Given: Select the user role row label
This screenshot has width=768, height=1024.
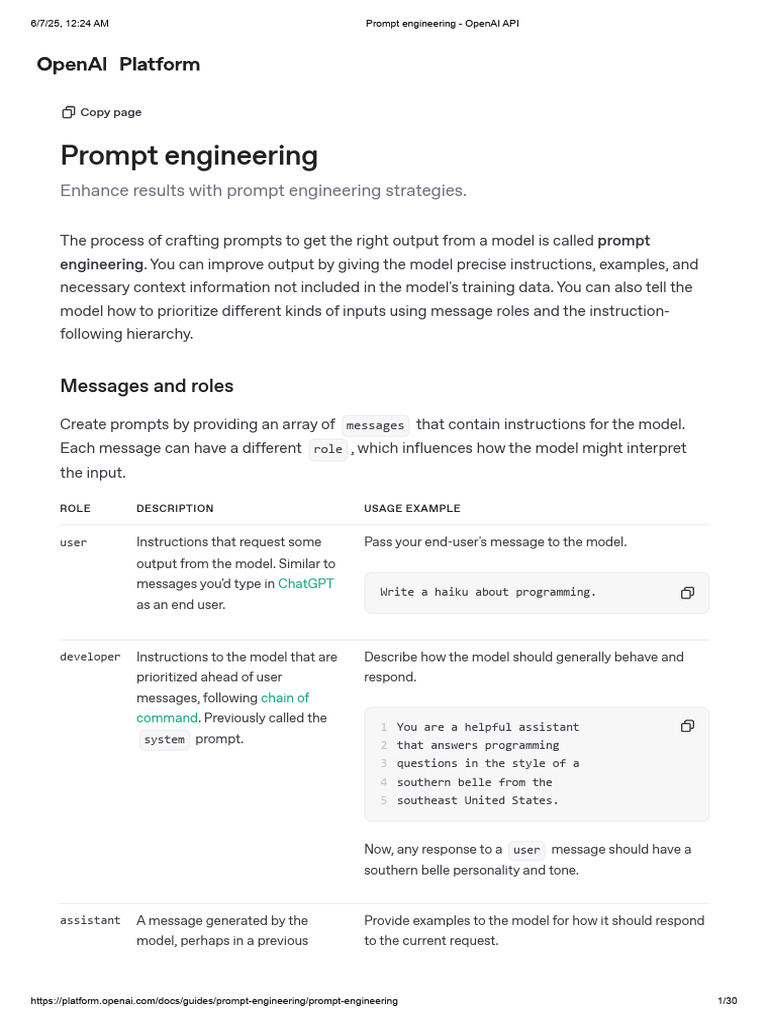Looking at the screenshot, I should 73,543.
